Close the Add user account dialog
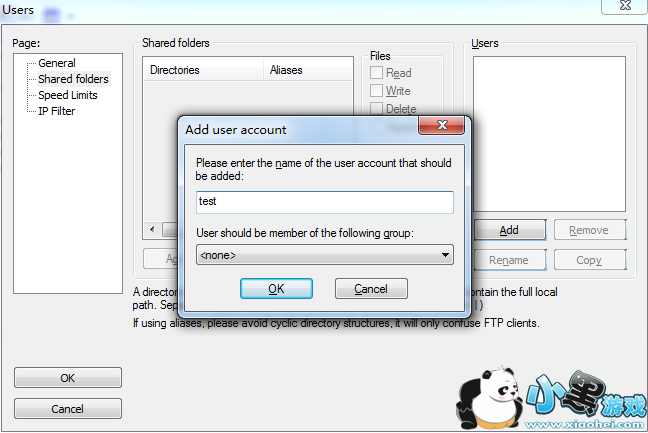 pos(442,125)
